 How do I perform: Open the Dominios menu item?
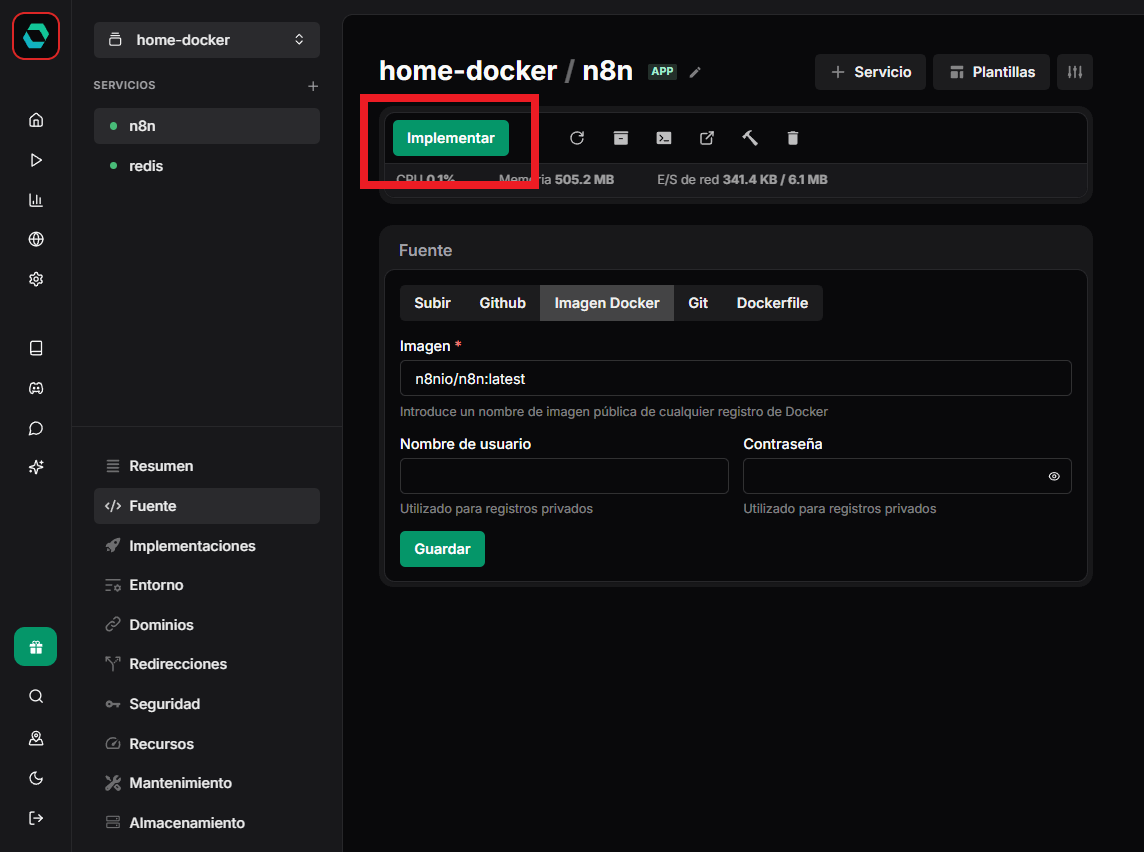[207, 624]
